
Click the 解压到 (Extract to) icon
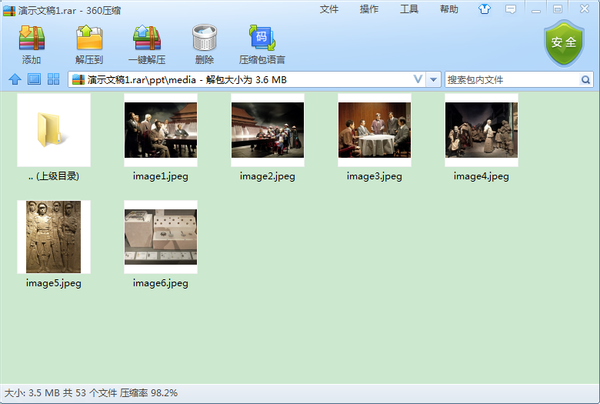89,38
